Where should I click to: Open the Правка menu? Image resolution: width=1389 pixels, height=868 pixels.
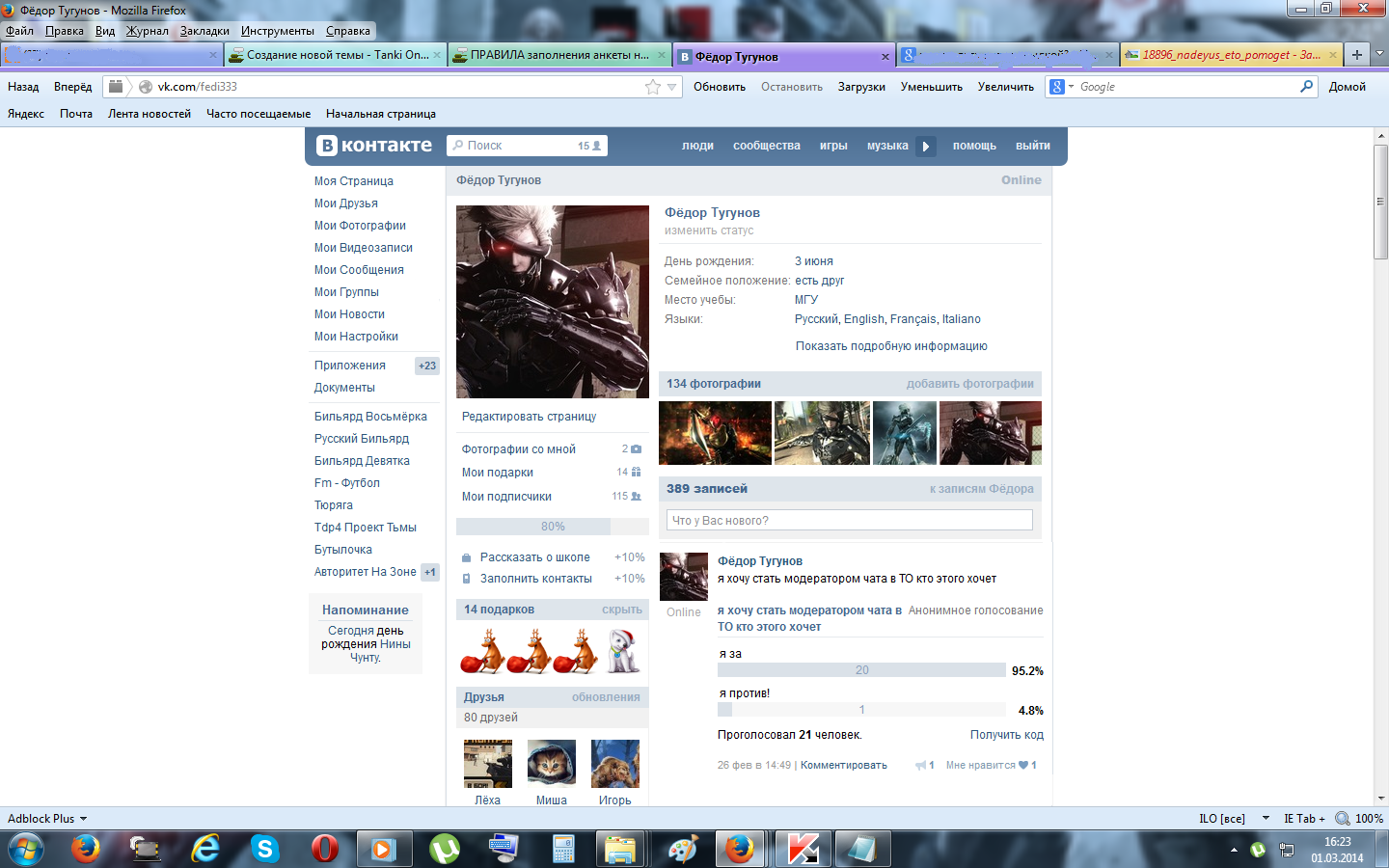(65, 31)
